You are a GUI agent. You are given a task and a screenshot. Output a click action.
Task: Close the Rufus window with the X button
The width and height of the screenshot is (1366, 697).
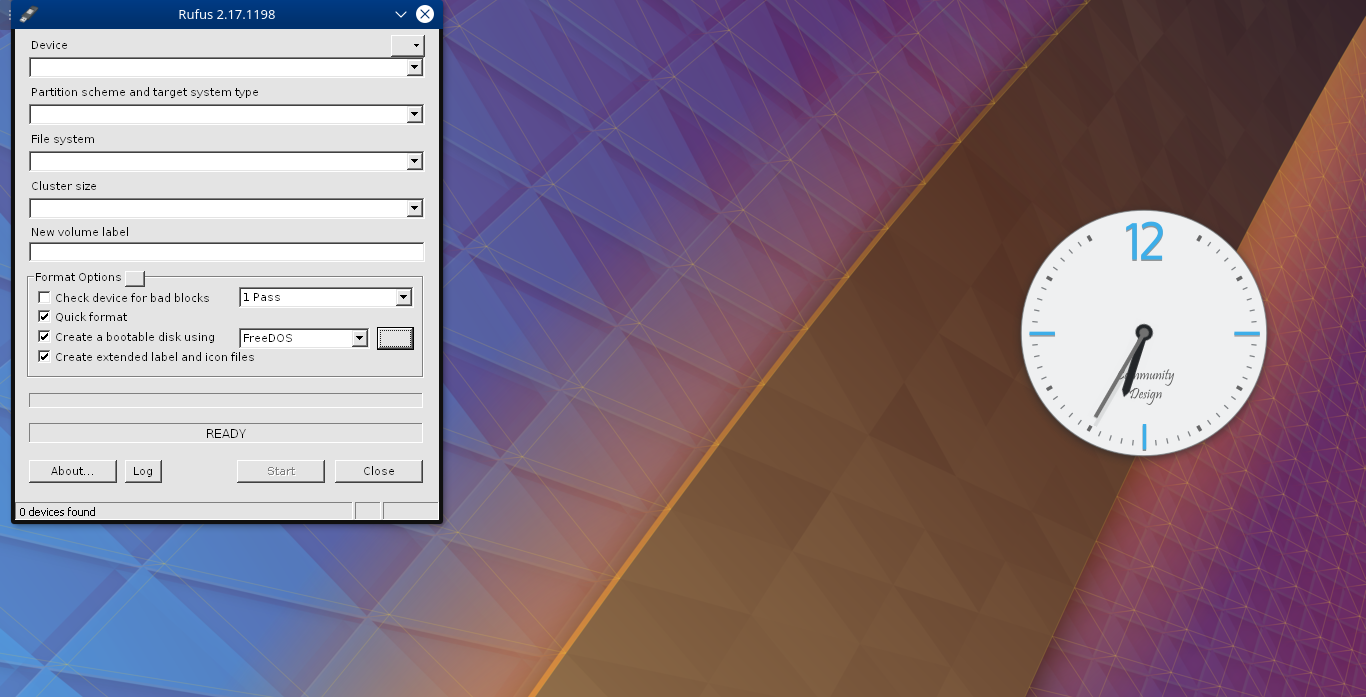[425, 14]
